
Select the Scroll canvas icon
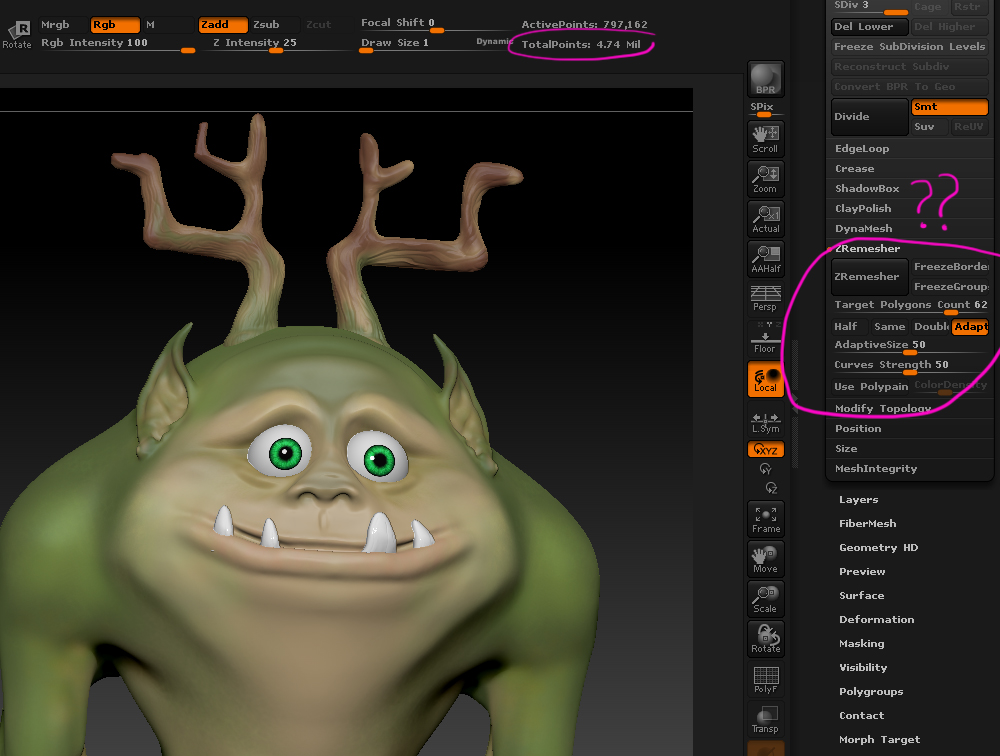[765, 139]
